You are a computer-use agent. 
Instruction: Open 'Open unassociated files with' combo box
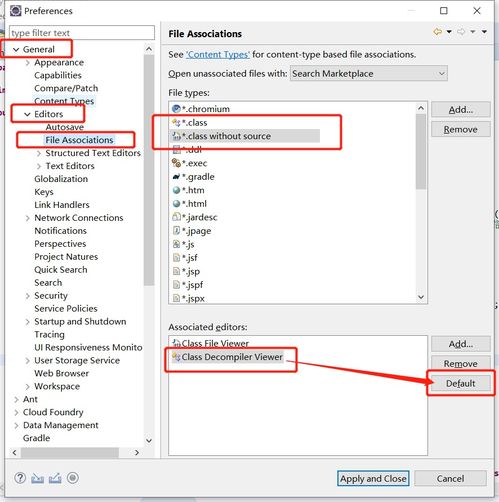click(369, 74)
